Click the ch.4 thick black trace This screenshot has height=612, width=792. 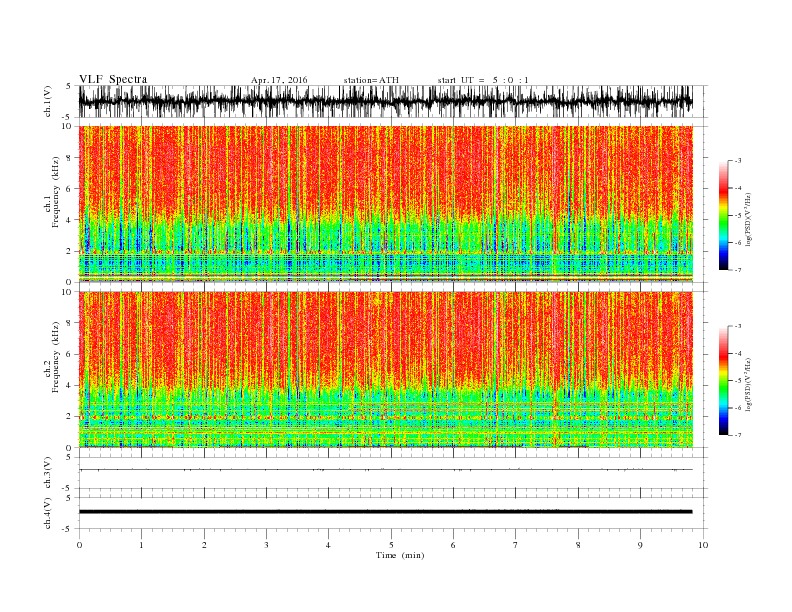(x=385, y=512)
